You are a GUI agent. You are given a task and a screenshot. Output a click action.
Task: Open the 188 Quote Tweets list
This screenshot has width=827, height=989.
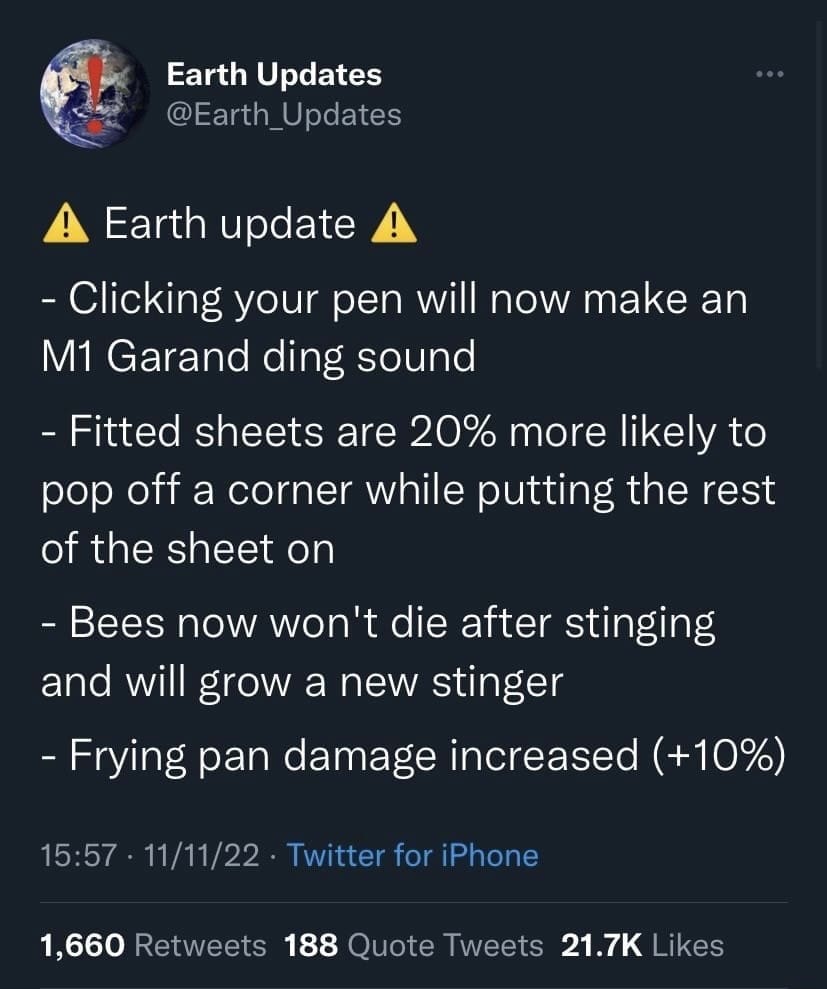click(414, 945)
